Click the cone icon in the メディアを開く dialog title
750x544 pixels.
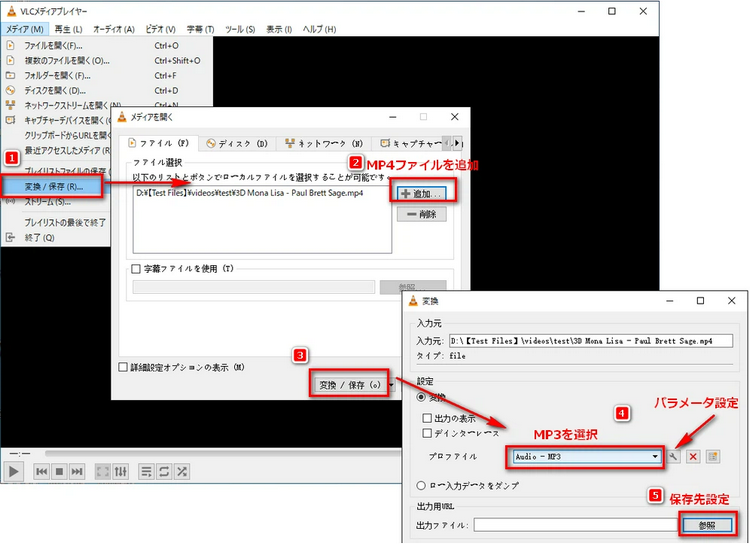122,117
